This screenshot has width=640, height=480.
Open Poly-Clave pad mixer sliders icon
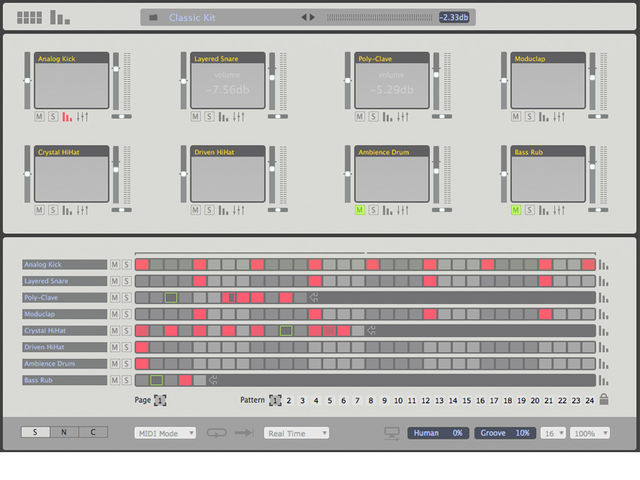[x=403, y=117]
